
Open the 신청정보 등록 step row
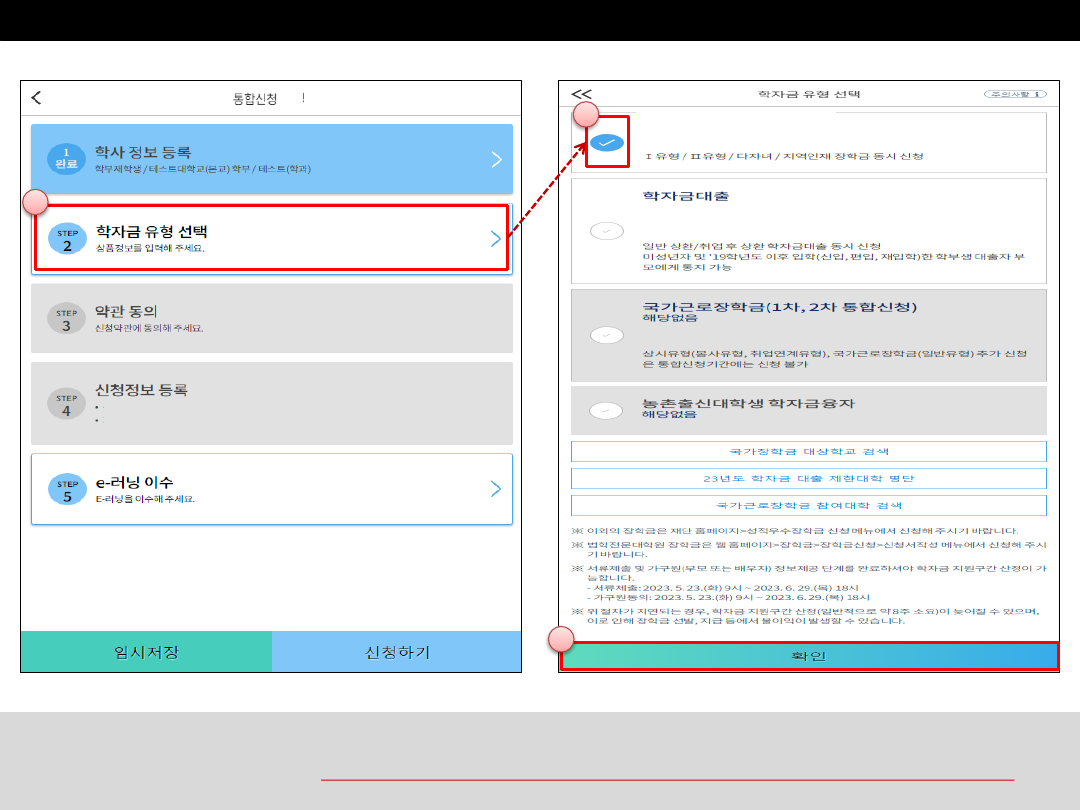tap(271, 403)
